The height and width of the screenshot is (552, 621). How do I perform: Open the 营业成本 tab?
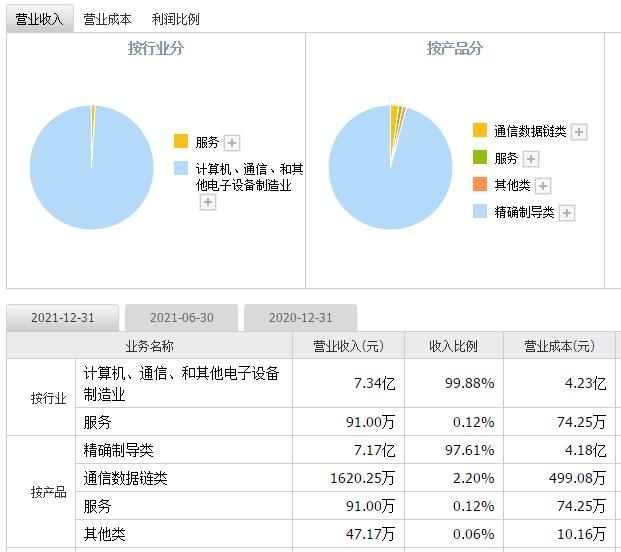tap(107, 19)
